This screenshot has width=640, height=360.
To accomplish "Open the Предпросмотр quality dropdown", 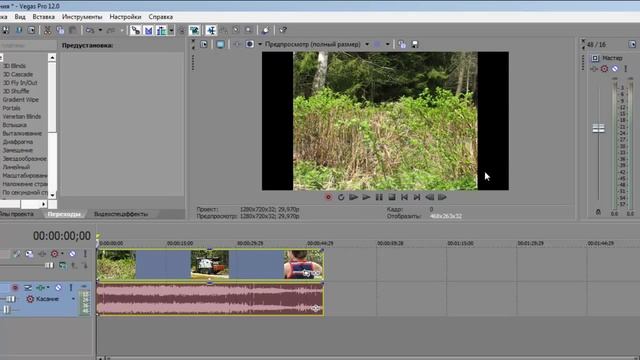I will (x=367, y=44).
